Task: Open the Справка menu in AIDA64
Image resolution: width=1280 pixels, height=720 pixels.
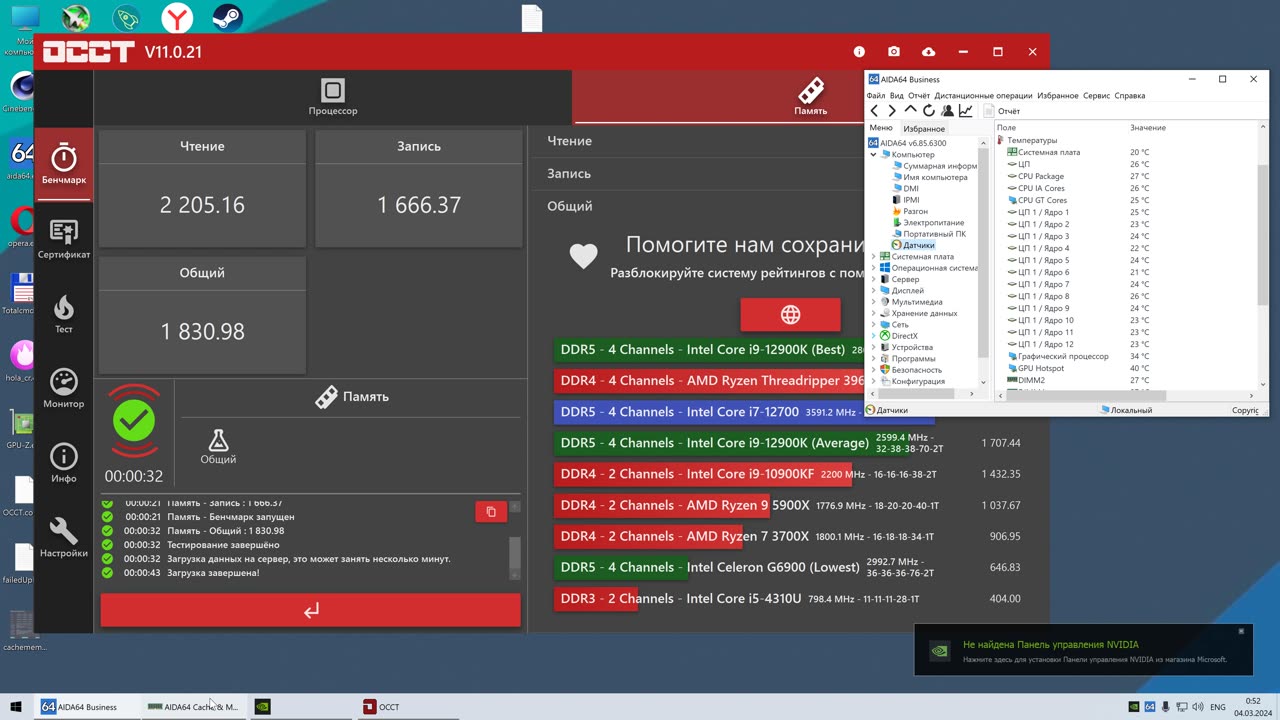Action: [x=1129, y=96]
